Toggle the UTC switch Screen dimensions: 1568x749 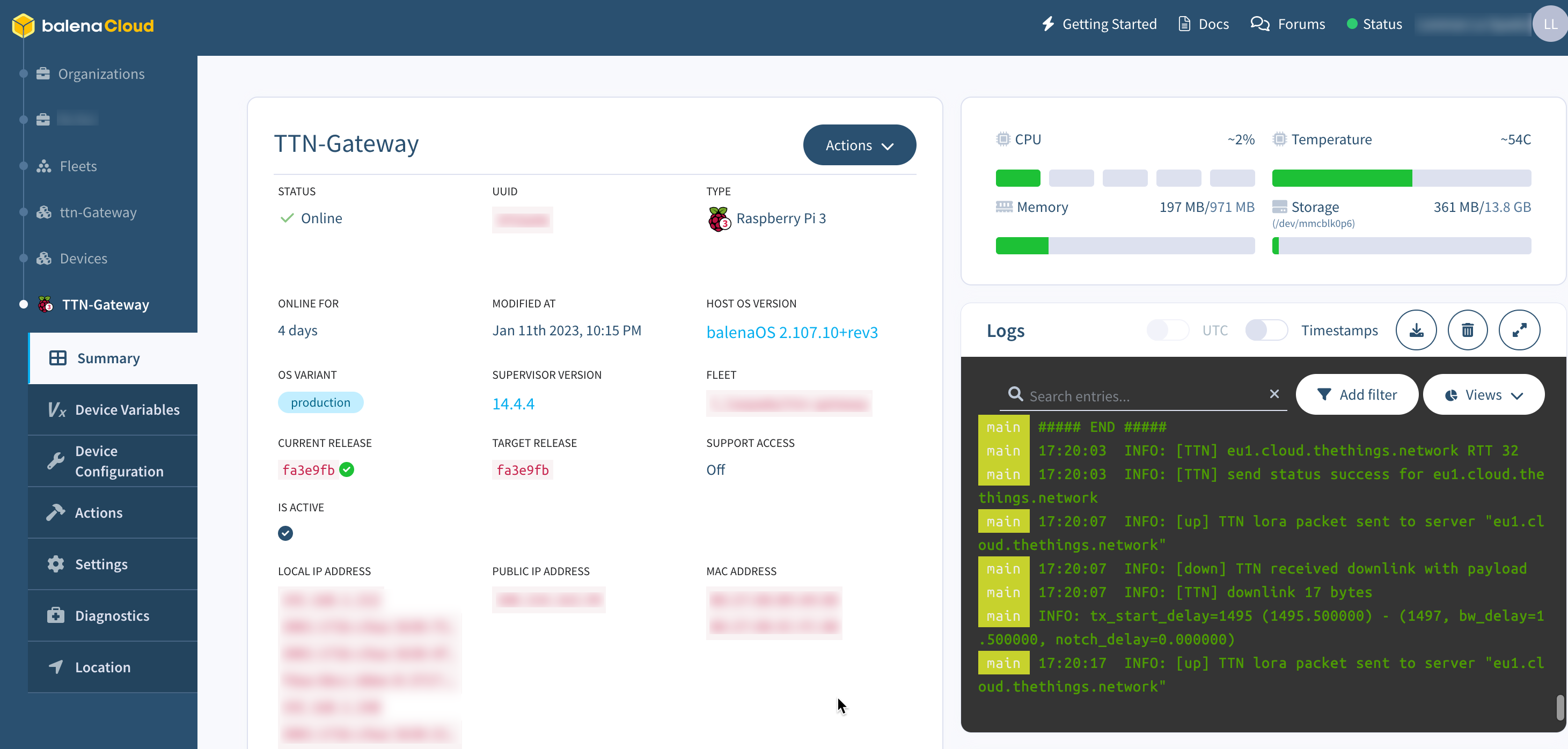click(1167, 331)
